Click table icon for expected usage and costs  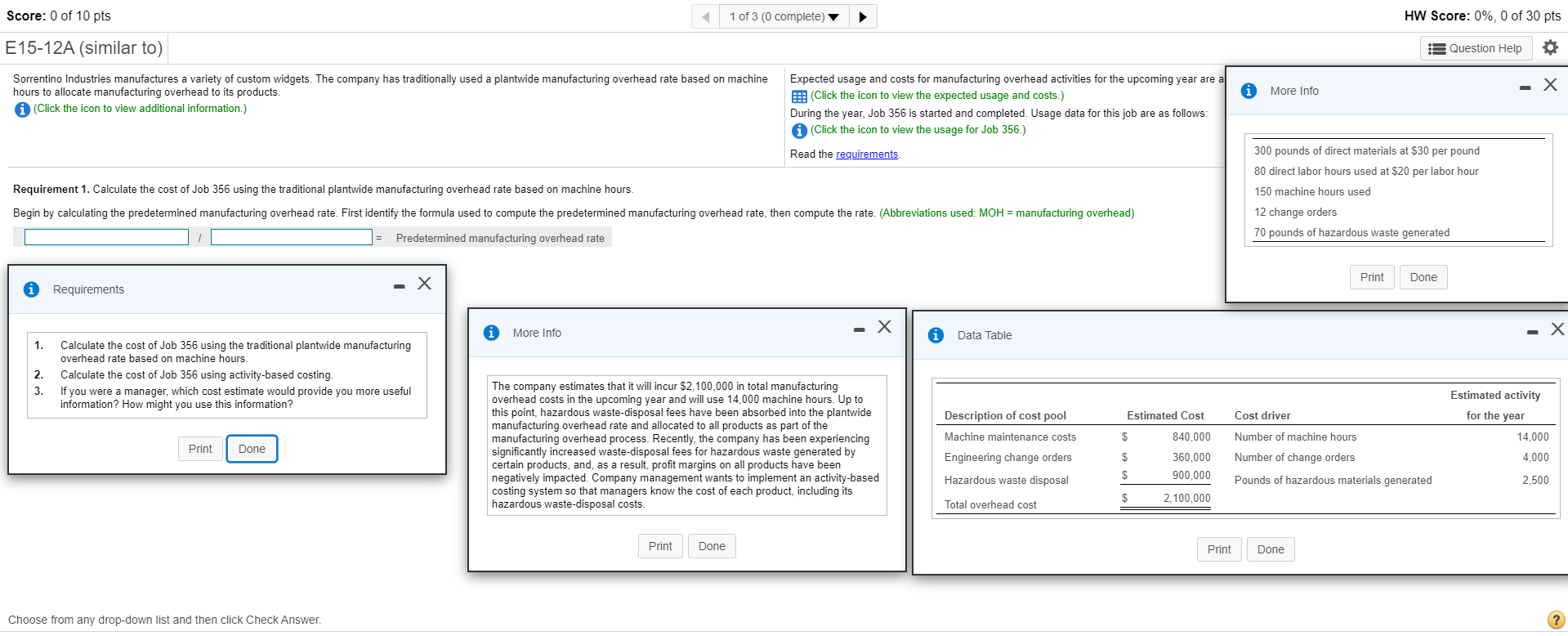coord(799,96)
